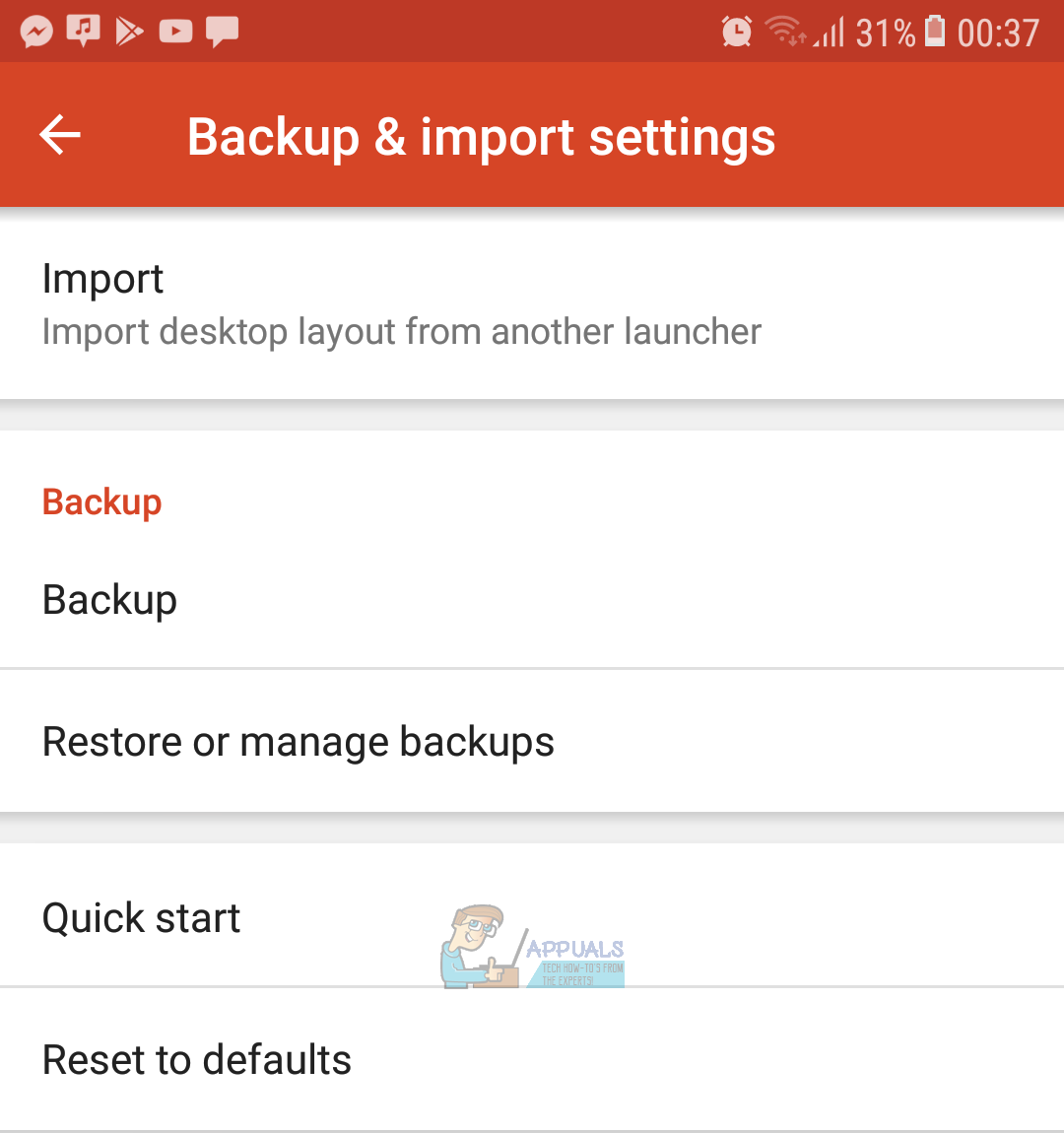Tap the battery status icon
This screenshot has height=1133, width=1064.
(x=936, y=33)
